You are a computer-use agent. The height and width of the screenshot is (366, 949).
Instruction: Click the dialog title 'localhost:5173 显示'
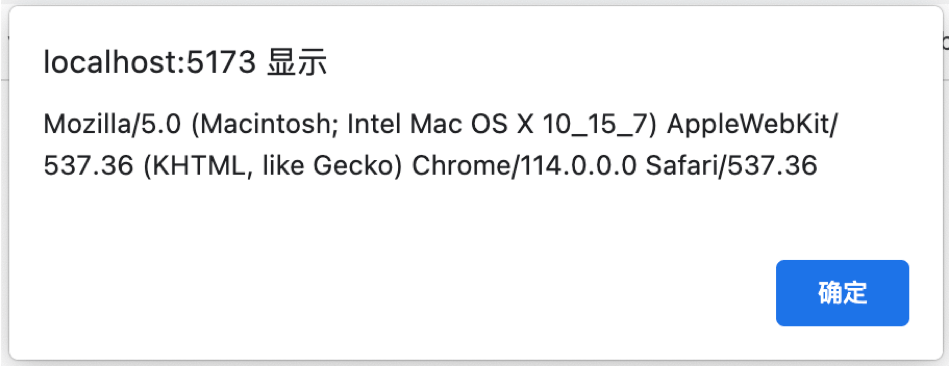pos(185,63)
